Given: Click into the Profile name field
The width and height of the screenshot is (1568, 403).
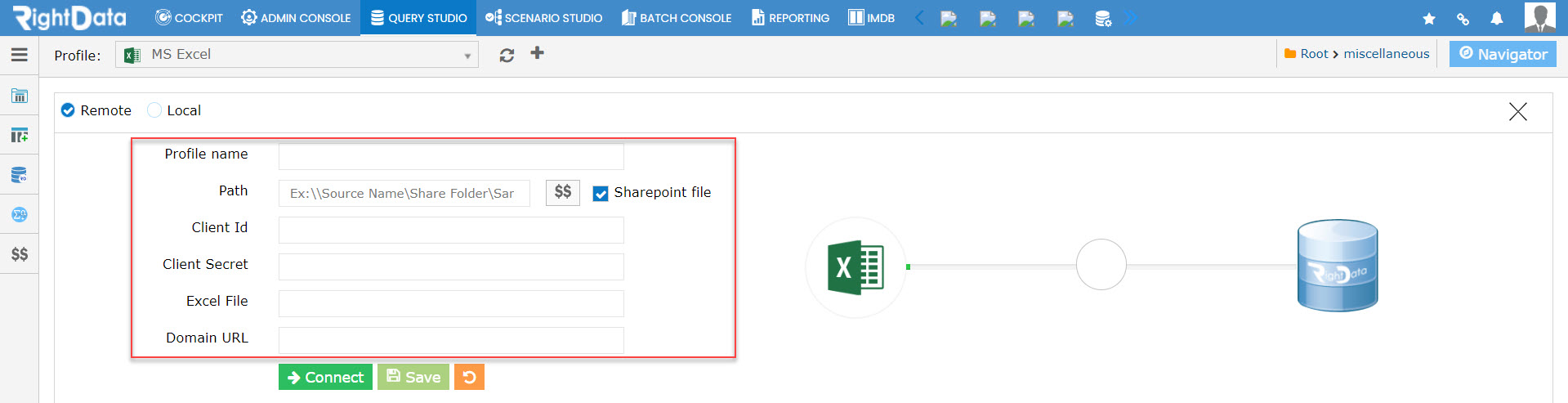Looking at the screenshot, I should click(451, 156).
